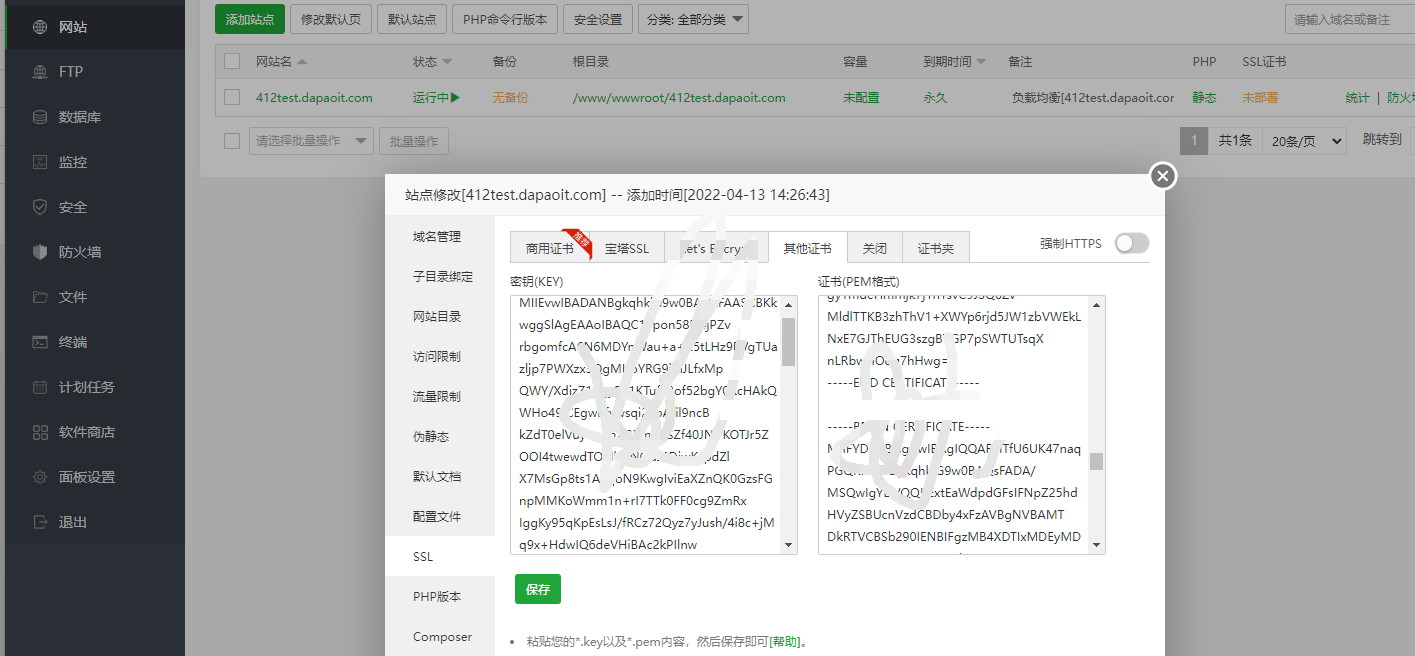The image size is (1415, 656).
Task: Toggle the 强制HTTPS switch
Action: coord(1132,243)
